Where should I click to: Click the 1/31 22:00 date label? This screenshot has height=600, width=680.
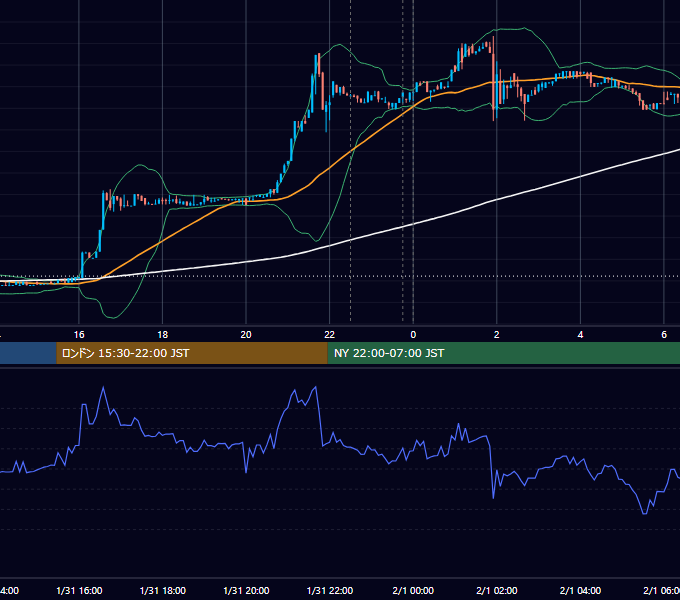click(x=330, y=590)
